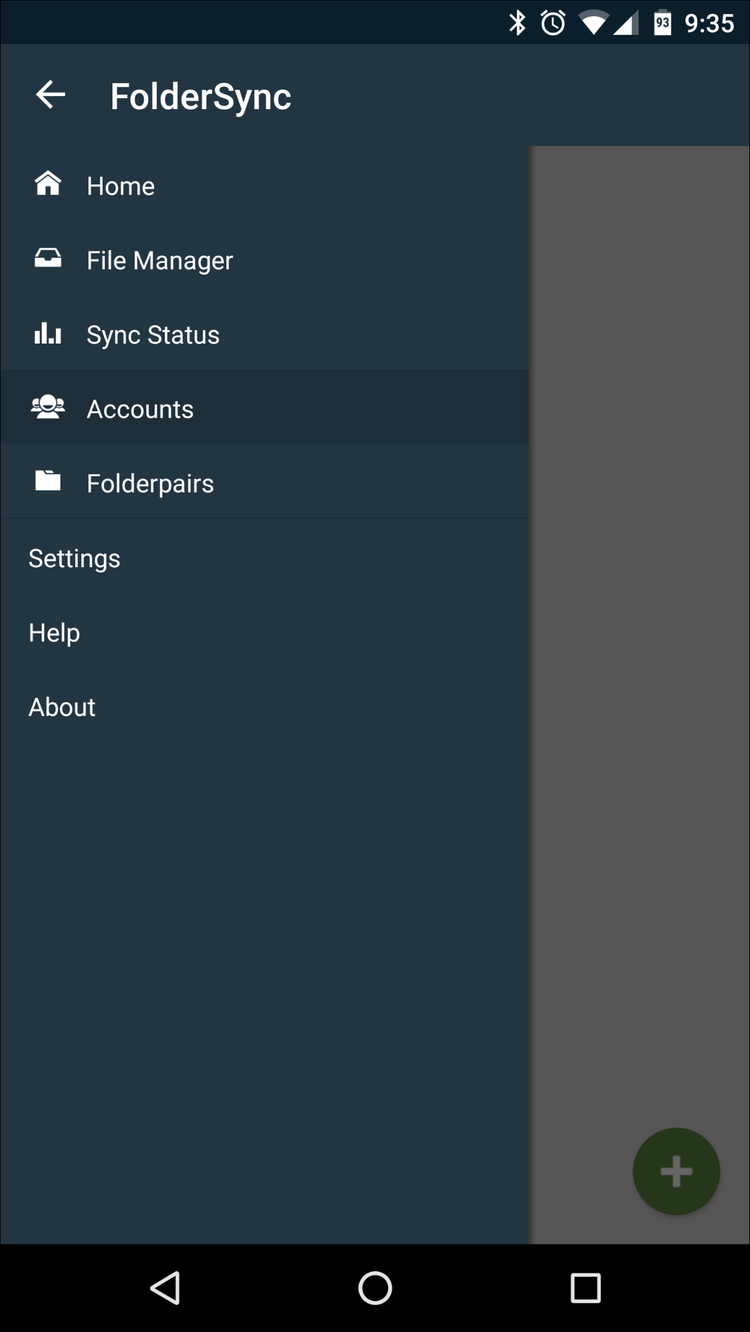Select Help from the drawer
This screenshot has width=750, height=1332.
click(x=54, y=632)
